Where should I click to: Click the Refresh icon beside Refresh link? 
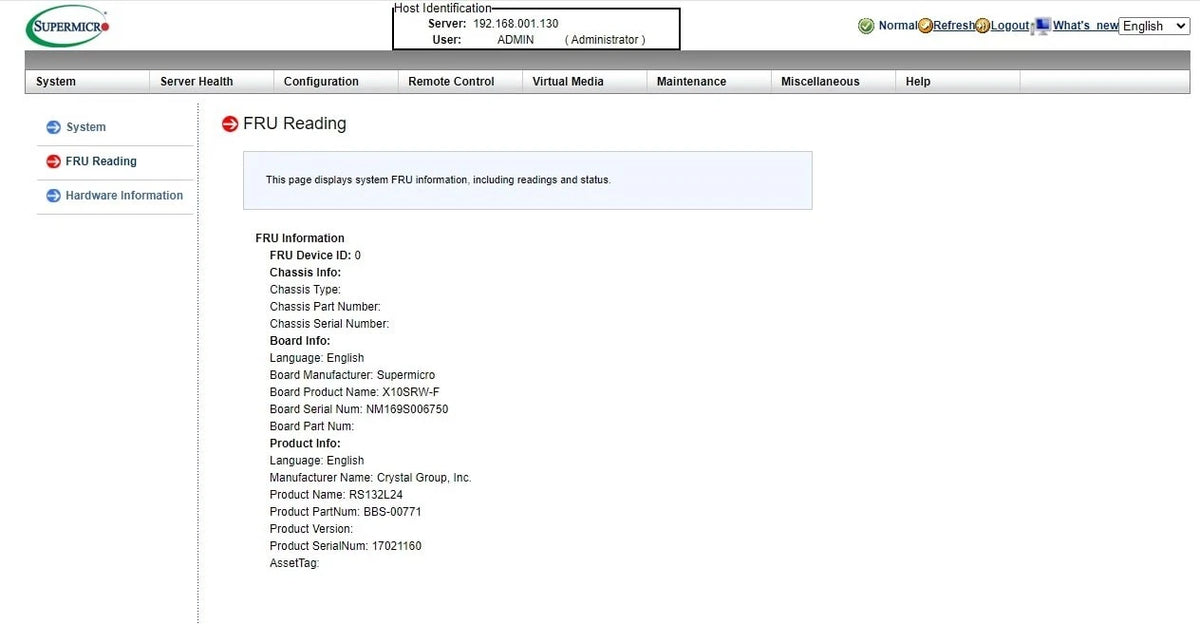(x=926, y=26)
